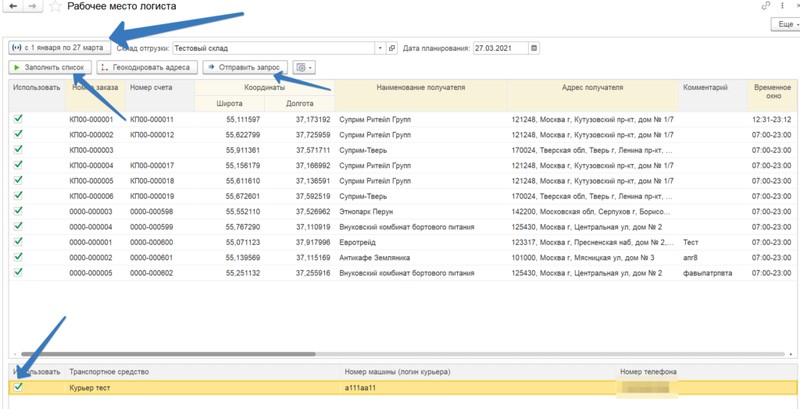This screenshot has height=409, width=800.
Task: Uncheck Использовать for Курьер тест vehicle
Action: pyautogui.click(x=18, y=387)
